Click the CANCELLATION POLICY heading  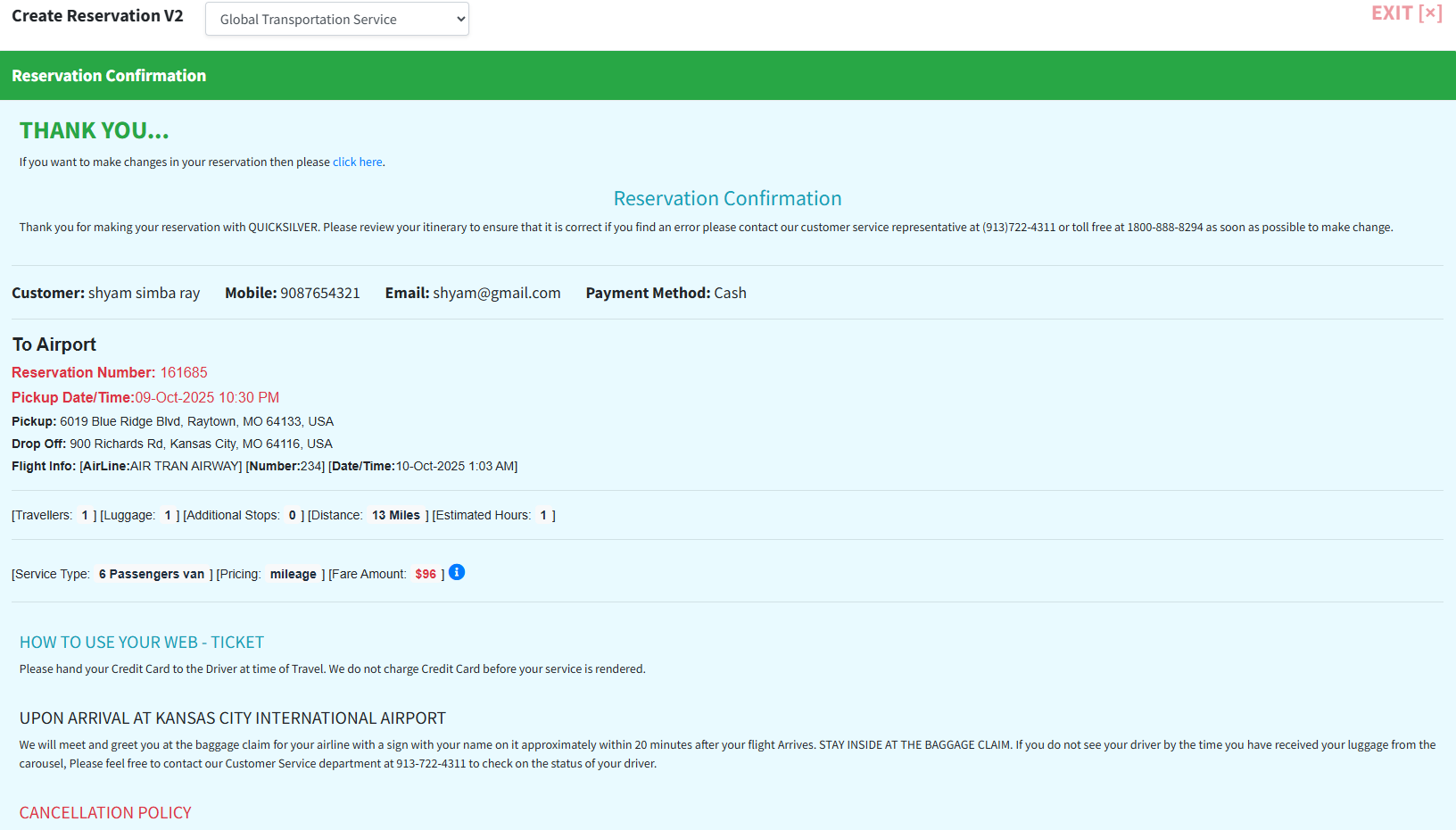(x=105, y=813)
